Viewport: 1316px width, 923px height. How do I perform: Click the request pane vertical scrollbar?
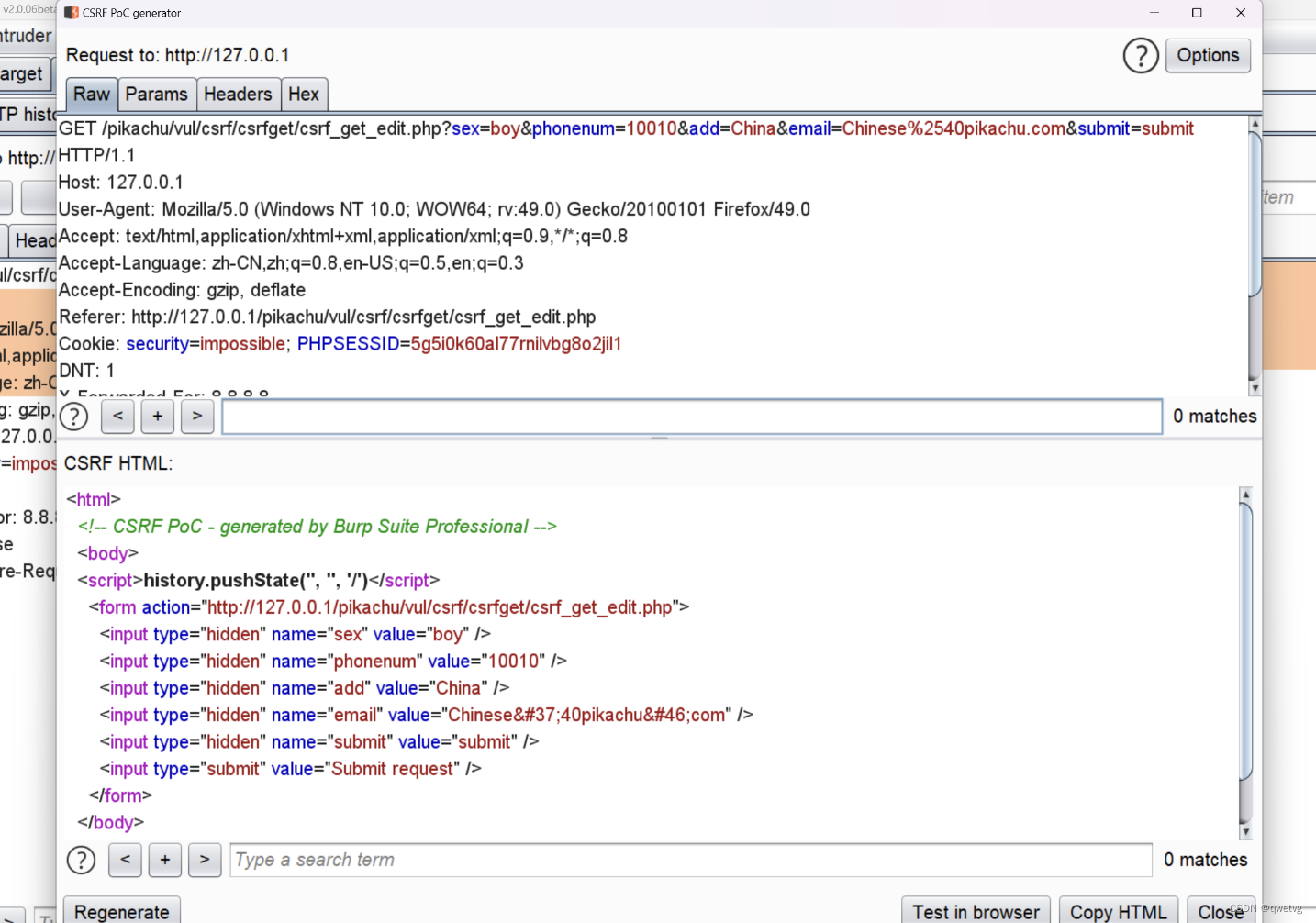[1255, 213]
